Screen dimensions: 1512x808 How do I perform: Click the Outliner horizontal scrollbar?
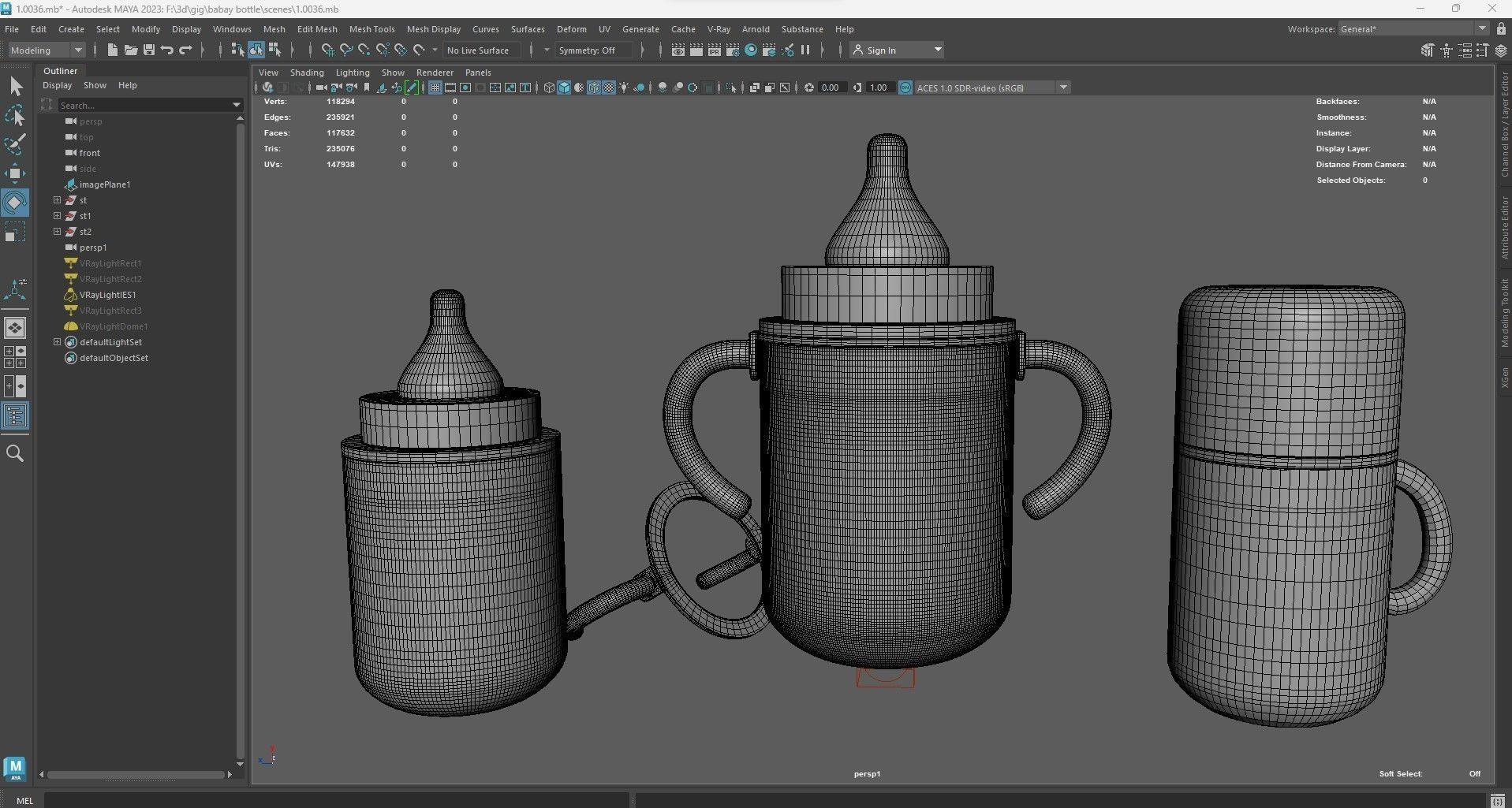click(136, 774)
